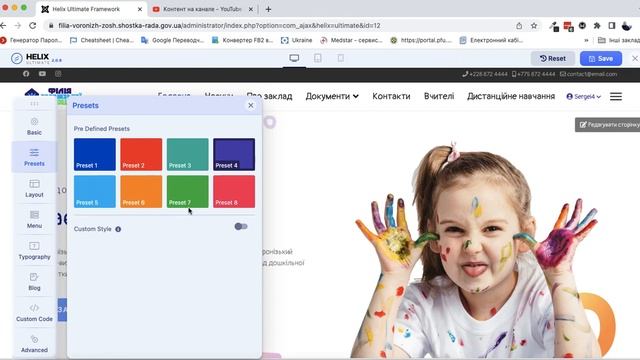
Task: Open the YouTube social link
Action: click(x=42, y=74)
